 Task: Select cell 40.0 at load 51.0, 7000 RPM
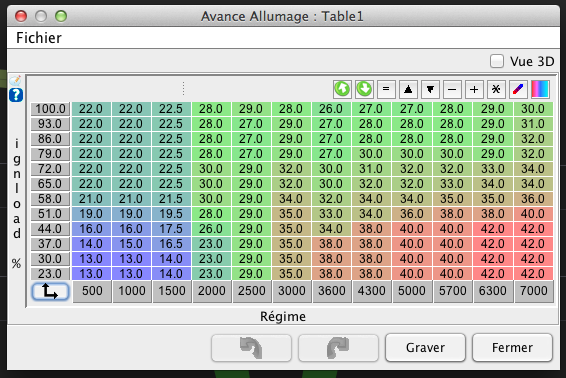pyautogui.click(x=533, y=214)
